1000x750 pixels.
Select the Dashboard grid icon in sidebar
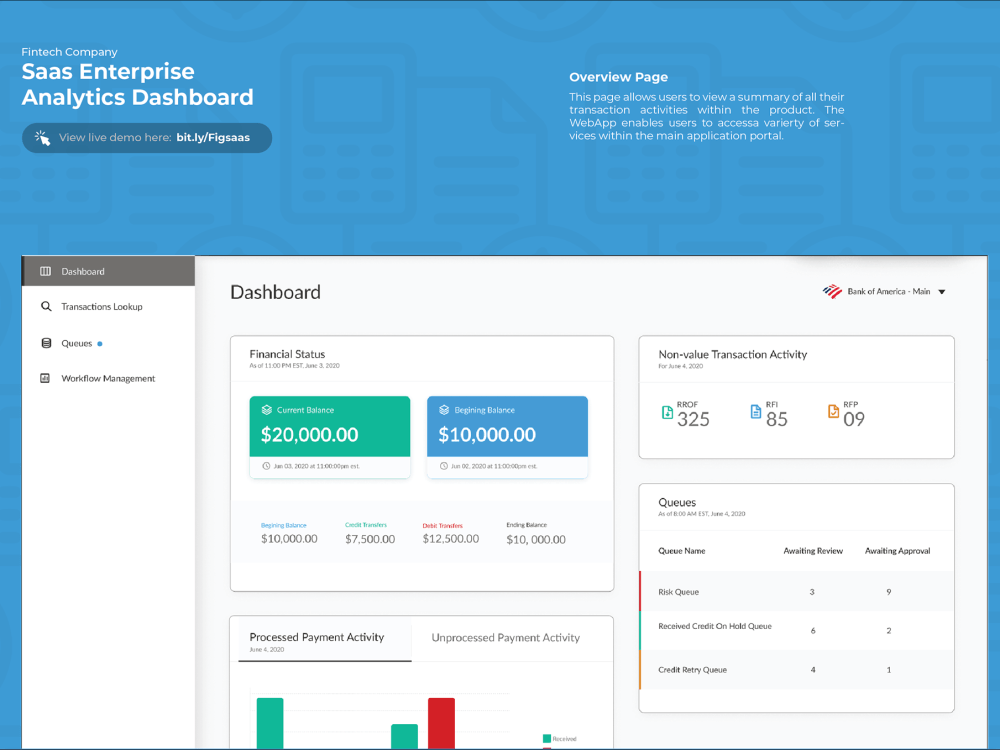point(45,271)
